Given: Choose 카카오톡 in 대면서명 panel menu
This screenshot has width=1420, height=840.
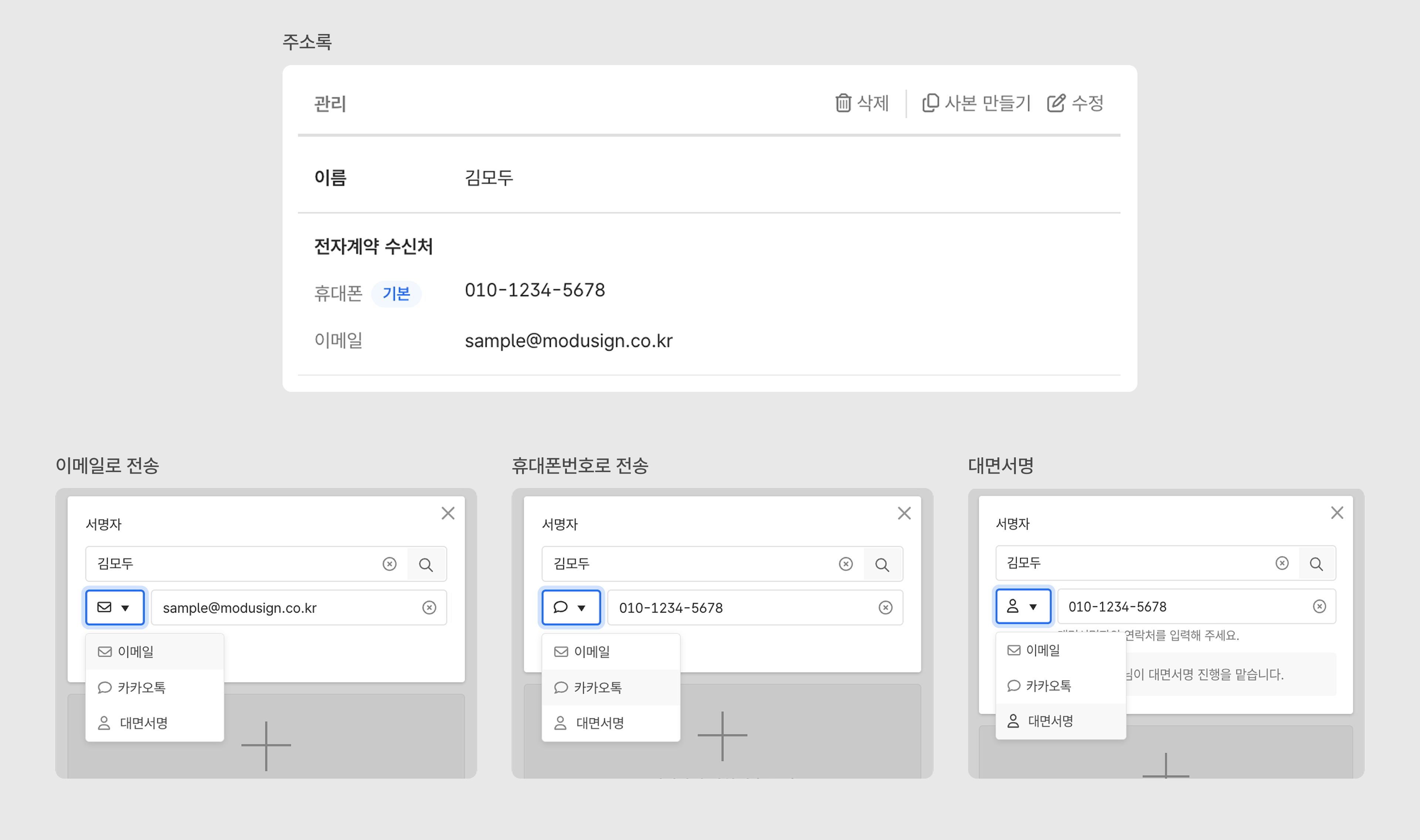Looking at the screenshot, I should (x=1048, y=685).
